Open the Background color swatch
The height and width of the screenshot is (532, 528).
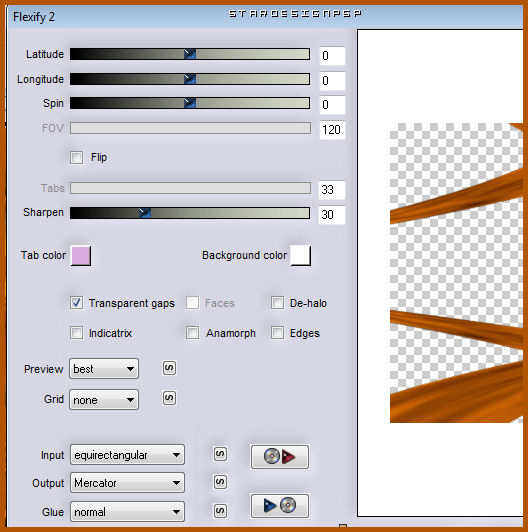click(x=301, y=255)
